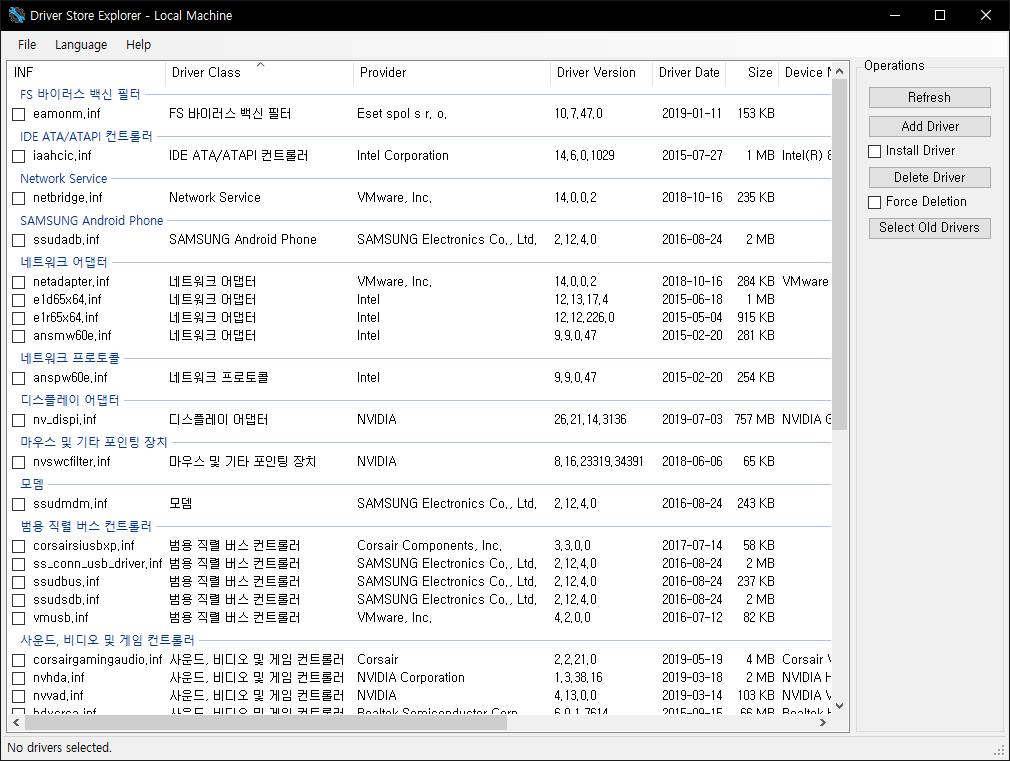
Task: Sort by the Driver Date column header
Action: [689, 73]
